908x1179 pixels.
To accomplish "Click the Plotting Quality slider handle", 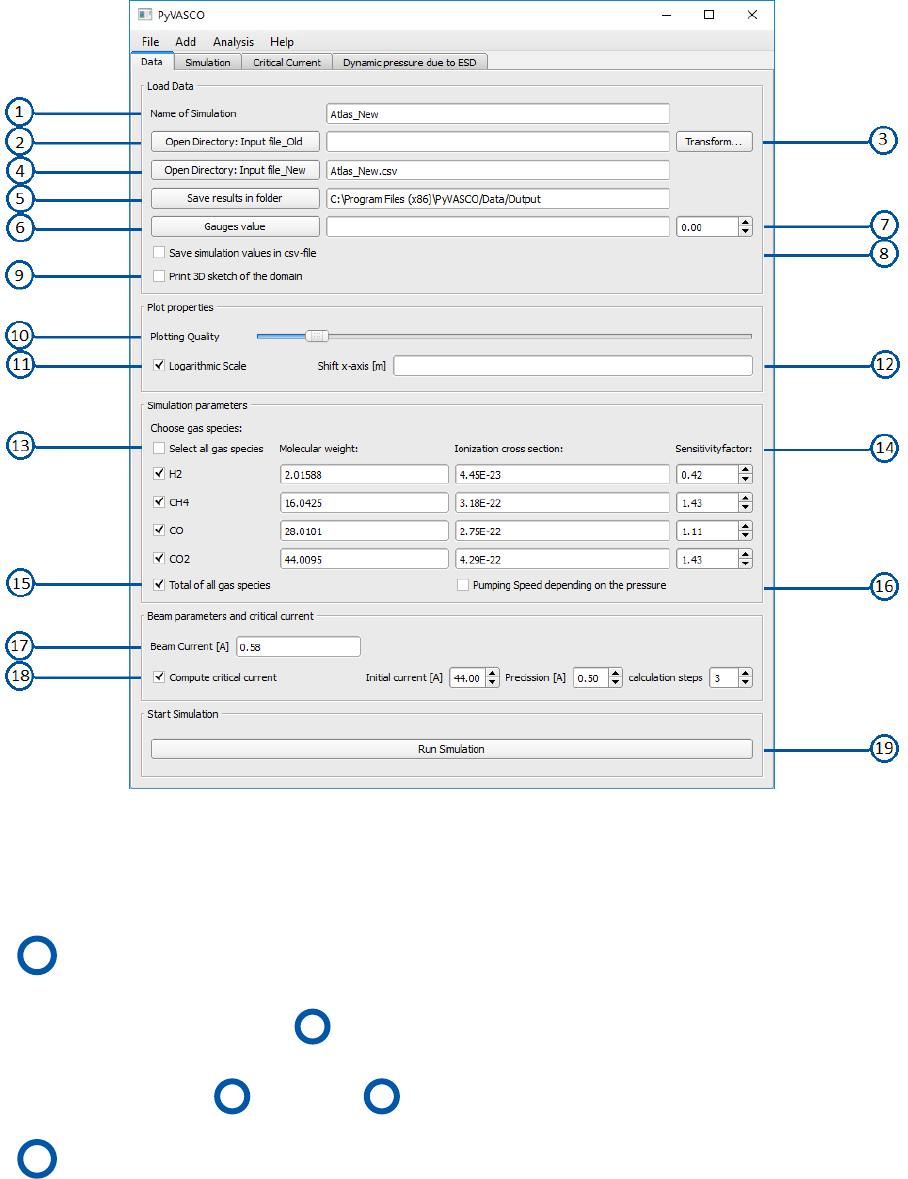I will click(x=316, y=336).
